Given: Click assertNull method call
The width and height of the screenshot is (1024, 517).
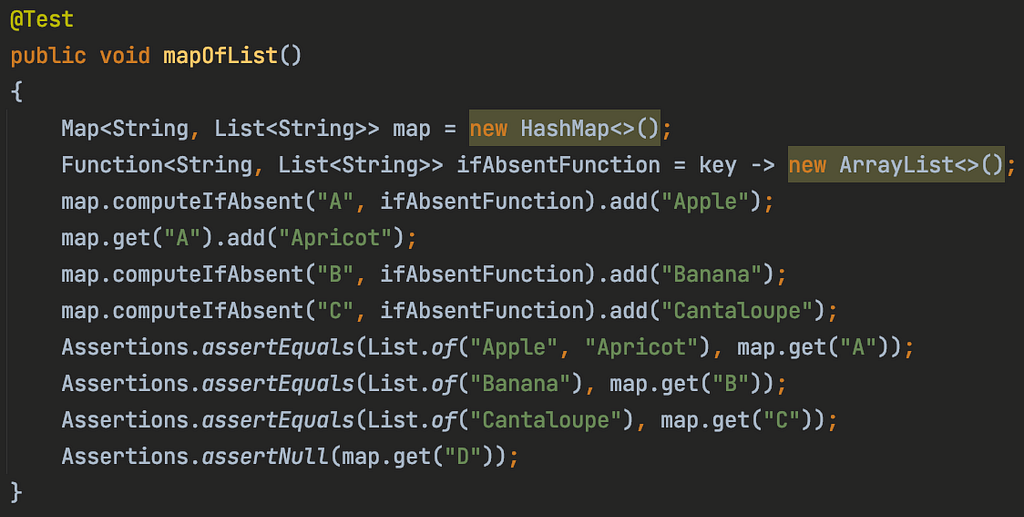Looking at the screenshot, I should pyautogui.click(x=265, y=456).
